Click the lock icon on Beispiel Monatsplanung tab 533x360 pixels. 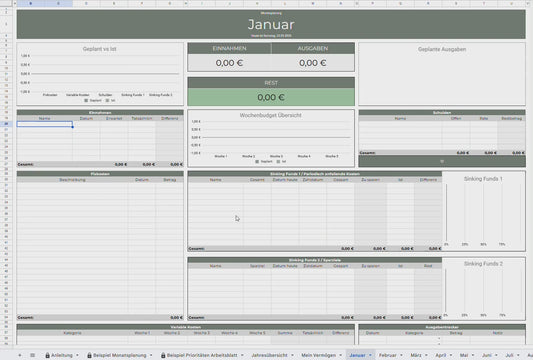[x=89, y=355]
